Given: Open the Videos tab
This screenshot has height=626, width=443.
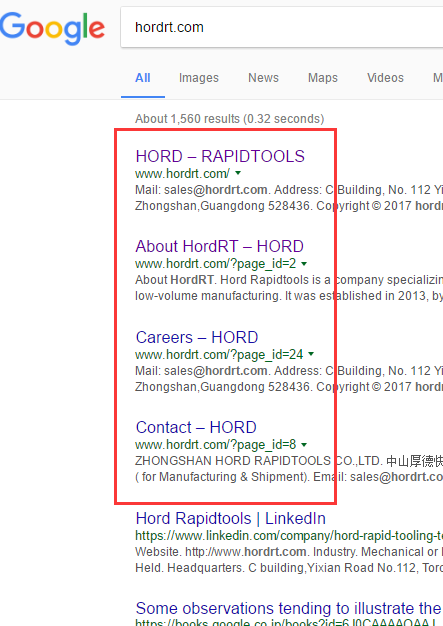Looking at the screenshot, I should [386, 77].
